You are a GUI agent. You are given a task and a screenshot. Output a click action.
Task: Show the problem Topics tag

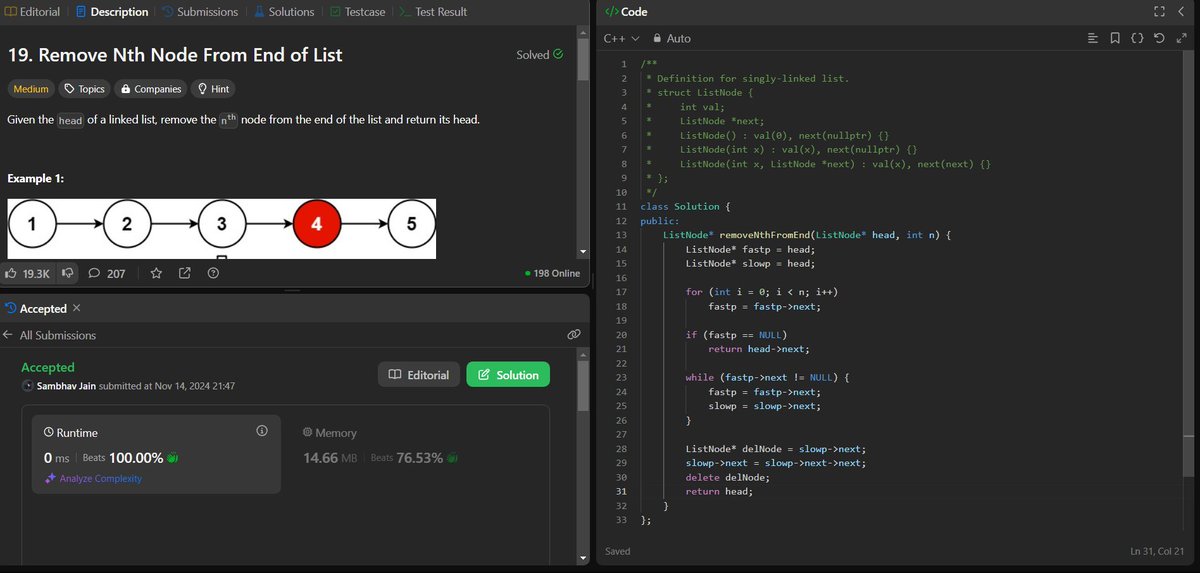coord(84,89)
